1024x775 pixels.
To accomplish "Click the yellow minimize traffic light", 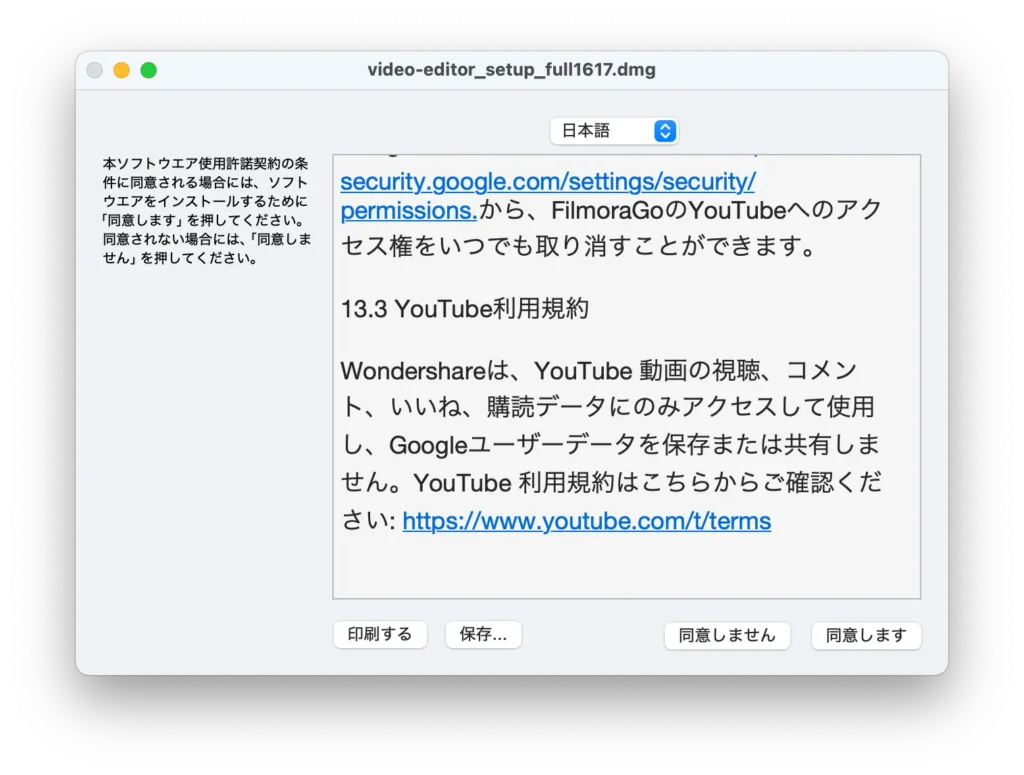I will click(x=121, y=69).
